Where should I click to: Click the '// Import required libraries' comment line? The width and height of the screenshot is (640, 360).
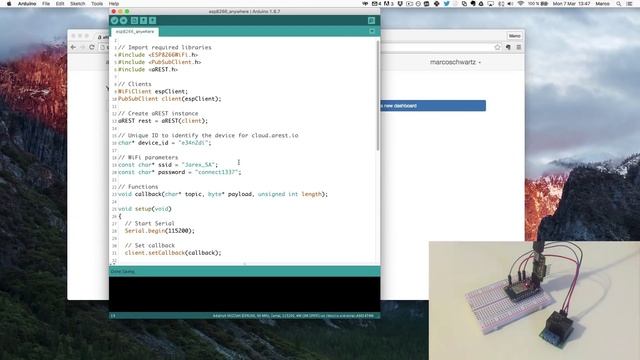pyautogui.click(x=165, y=47)
